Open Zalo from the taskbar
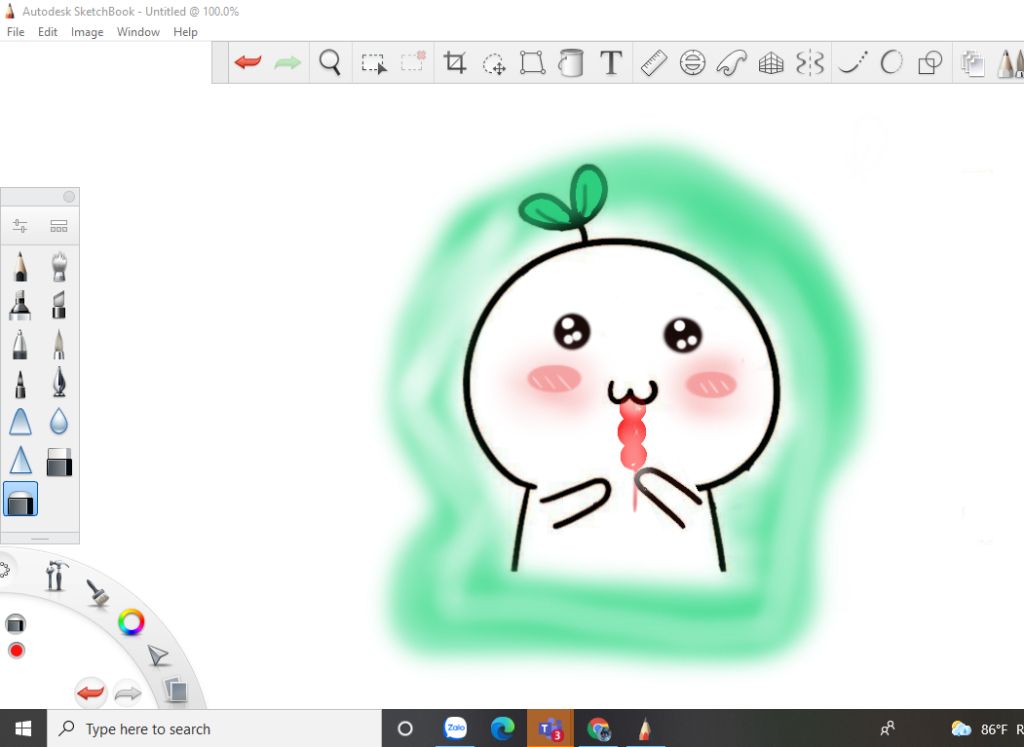 tap(455, 727)
